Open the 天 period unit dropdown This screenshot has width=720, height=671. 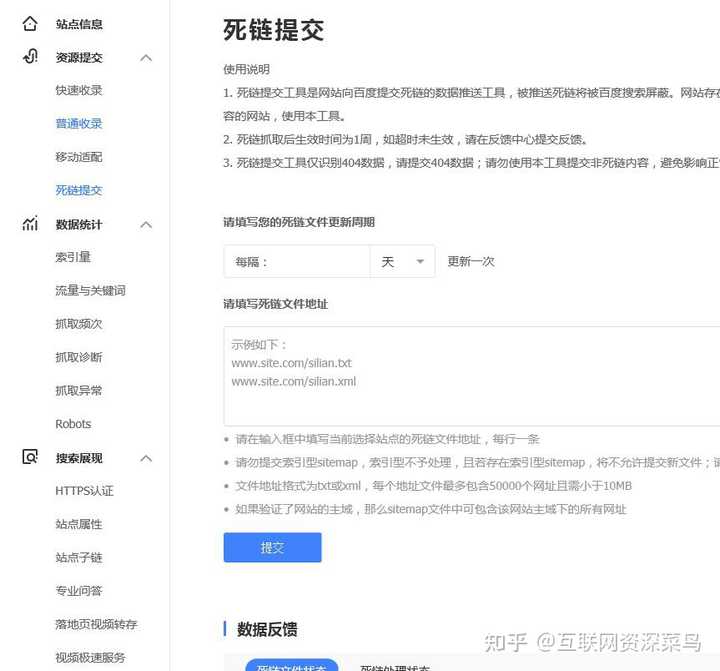click(x=402, y=261)
